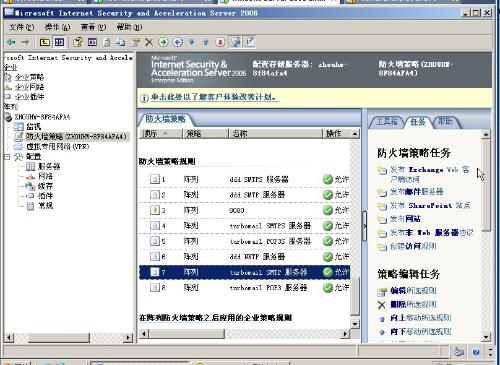This screenshot has height=365, width=500.
Task: Click the green Back arrow in toolbar
Action: (11, 42)
